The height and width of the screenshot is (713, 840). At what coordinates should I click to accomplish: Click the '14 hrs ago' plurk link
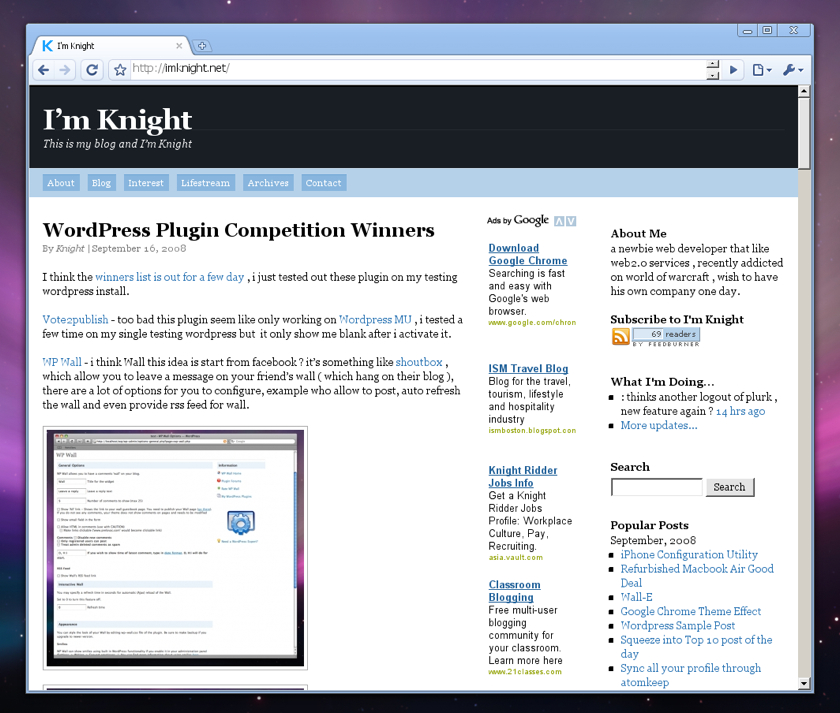(x=740, y=411)
